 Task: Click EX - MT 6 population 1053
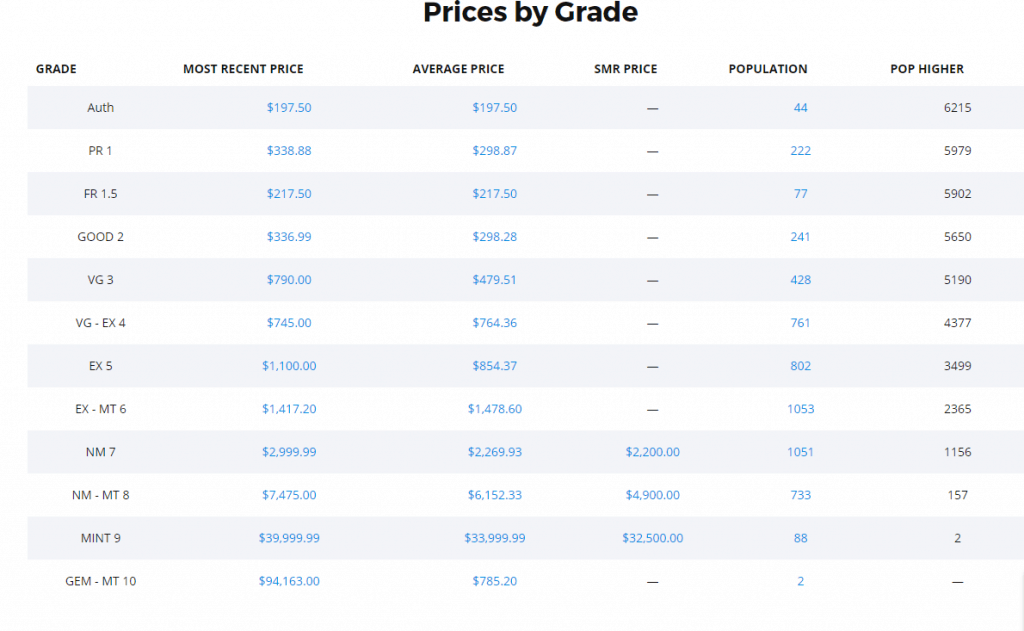point(800,409)
